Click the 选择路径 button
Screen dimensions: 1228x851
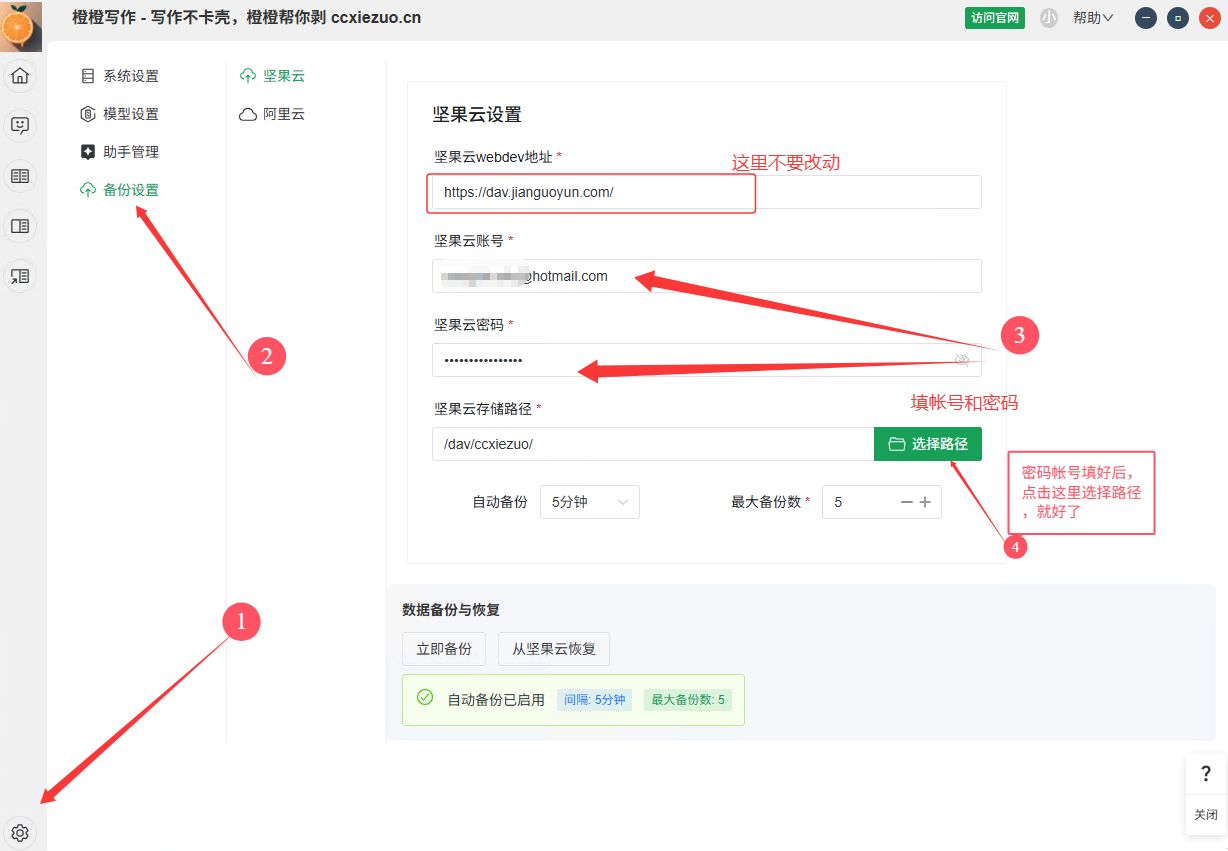(927, 444)
